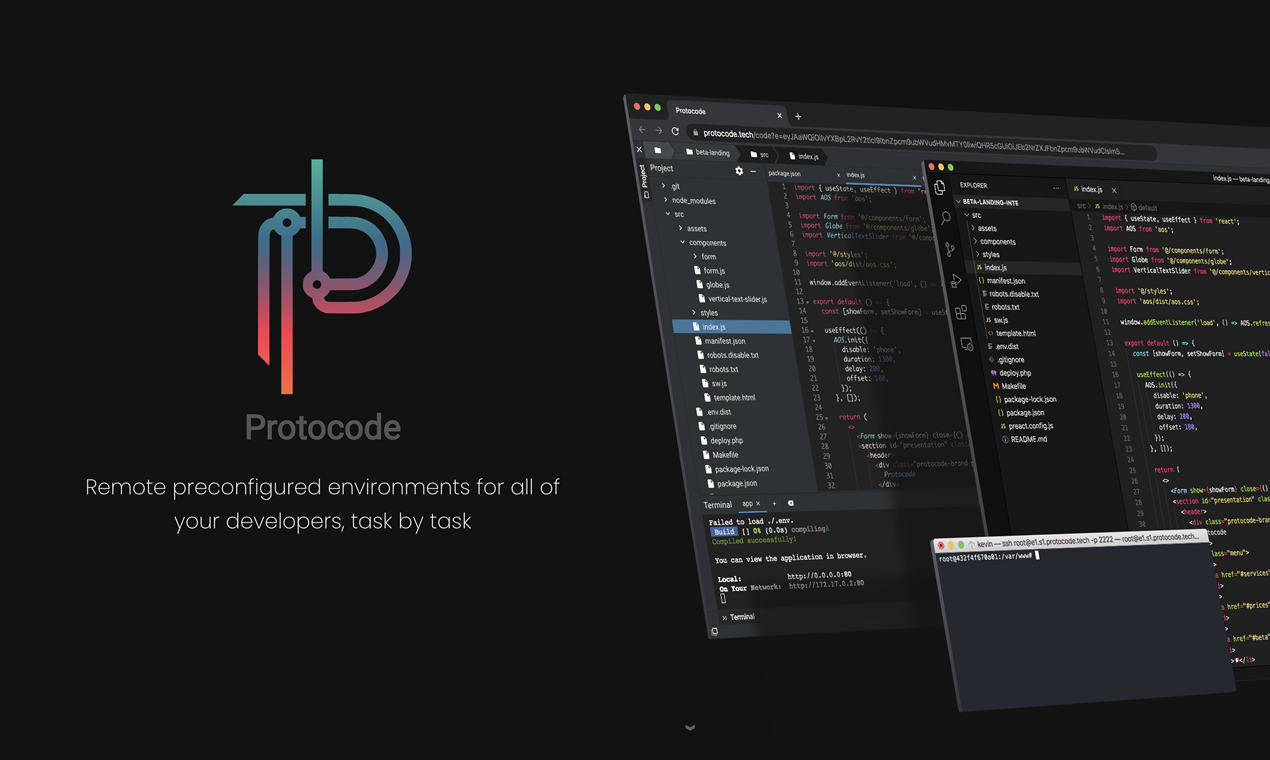Fold code at line 13 arrow
Image resolution: width=1270 pixels, height=760 pixels.
(808, 301)
